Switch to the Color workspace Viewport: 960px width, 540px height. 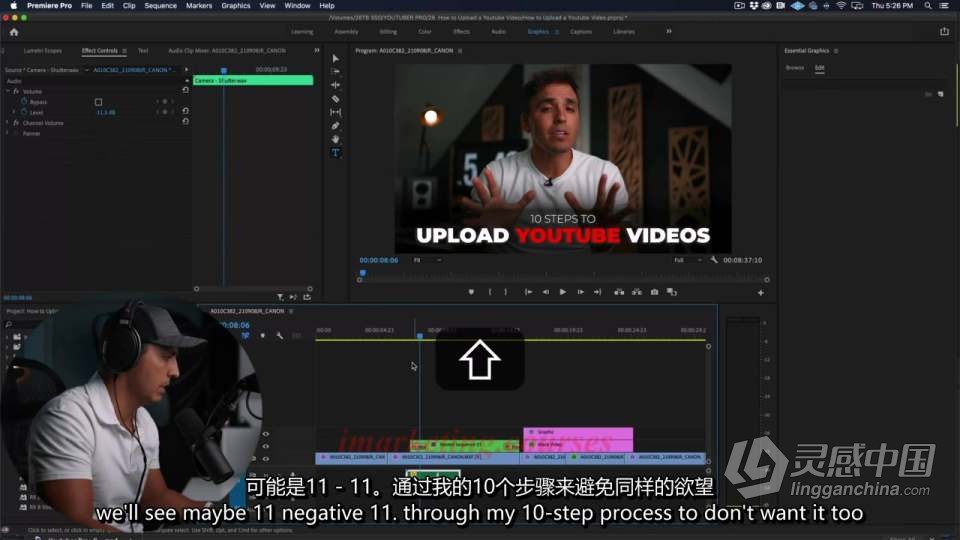(x=424, y=32)
